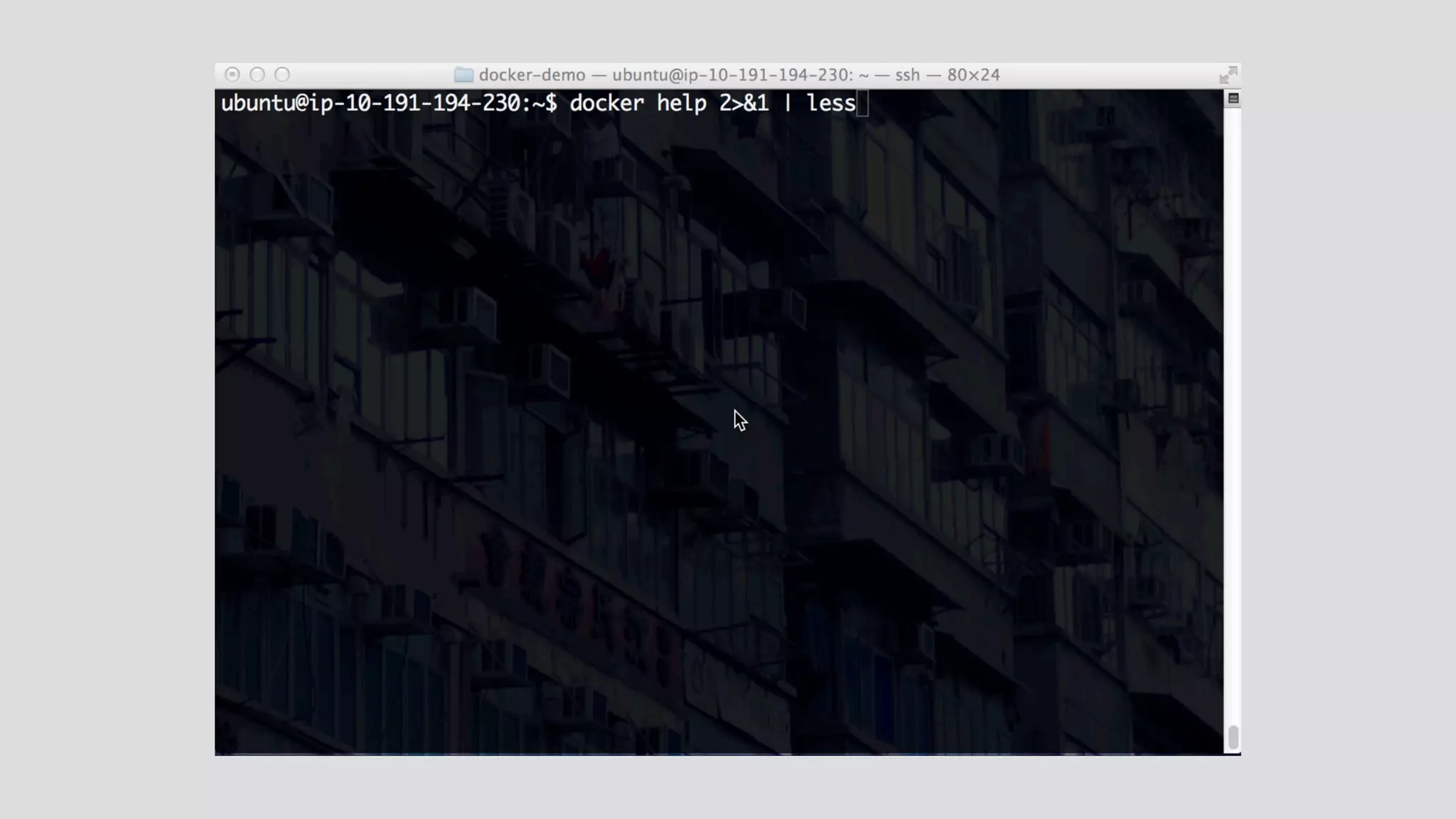Click the scrollbar thumb at the bottom

[1233, 737]
